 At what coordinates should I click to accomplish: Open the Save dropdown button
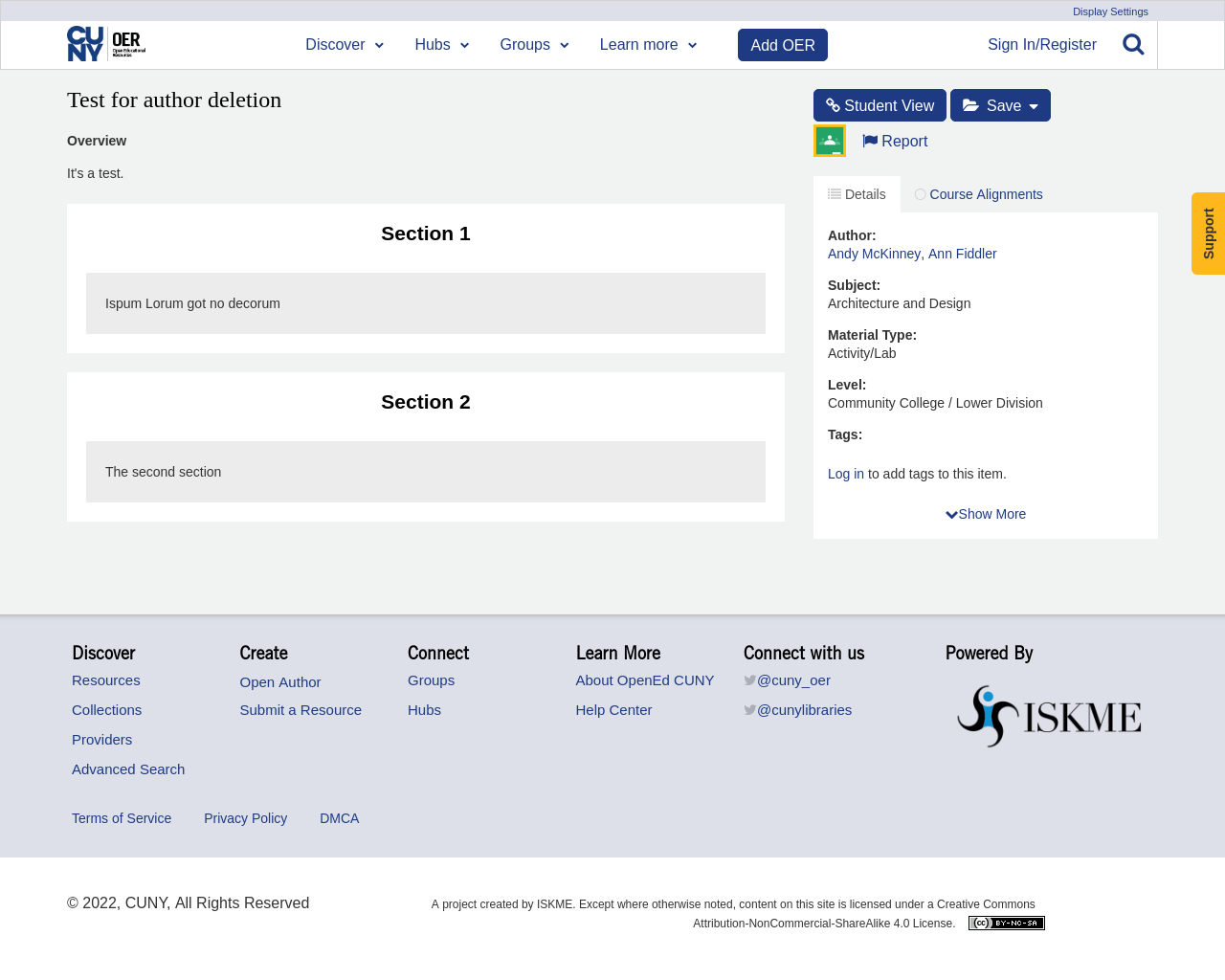[1000, 105]
